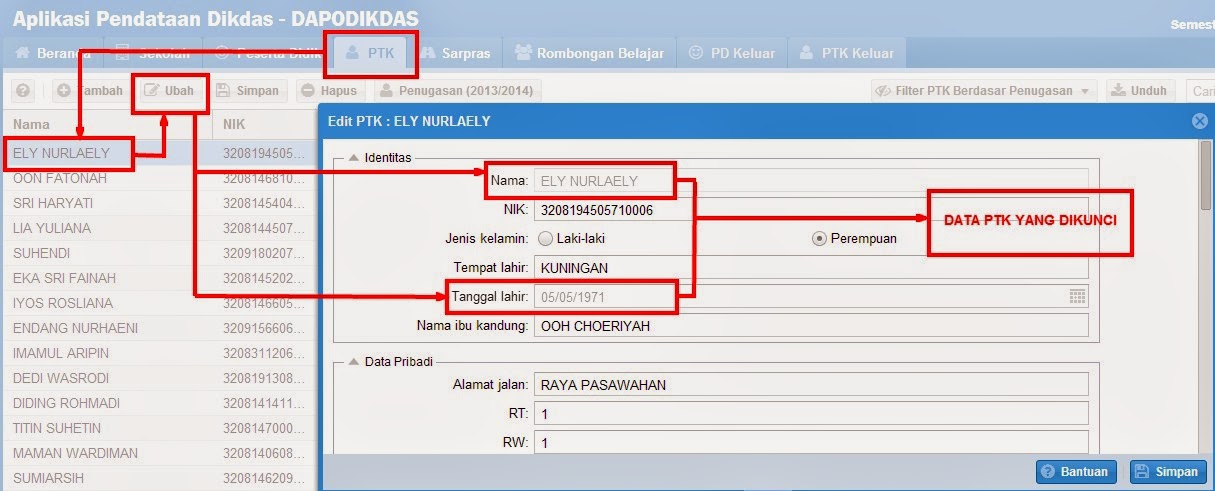Select the EKA SRI FAINAH row

pos(159,278)
